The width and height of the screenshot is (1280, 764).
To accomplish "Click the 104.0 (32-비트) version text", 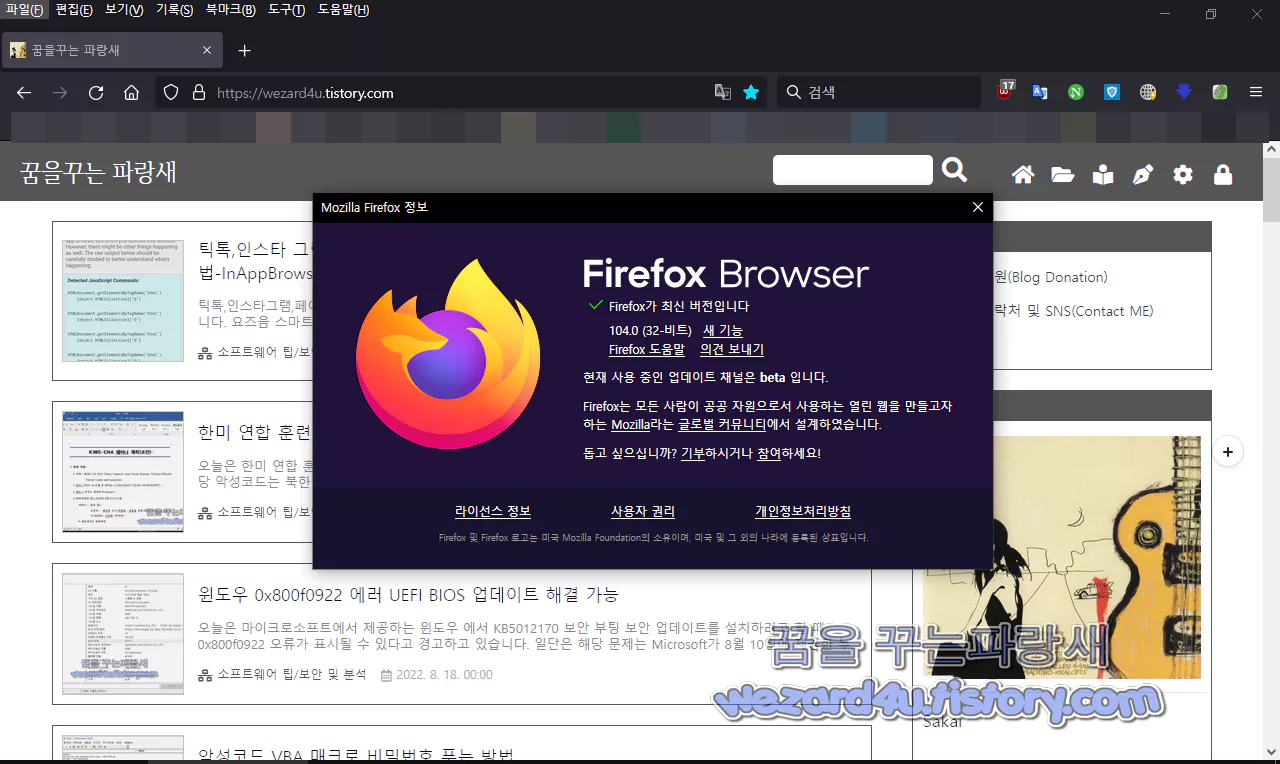I will 650,330.
